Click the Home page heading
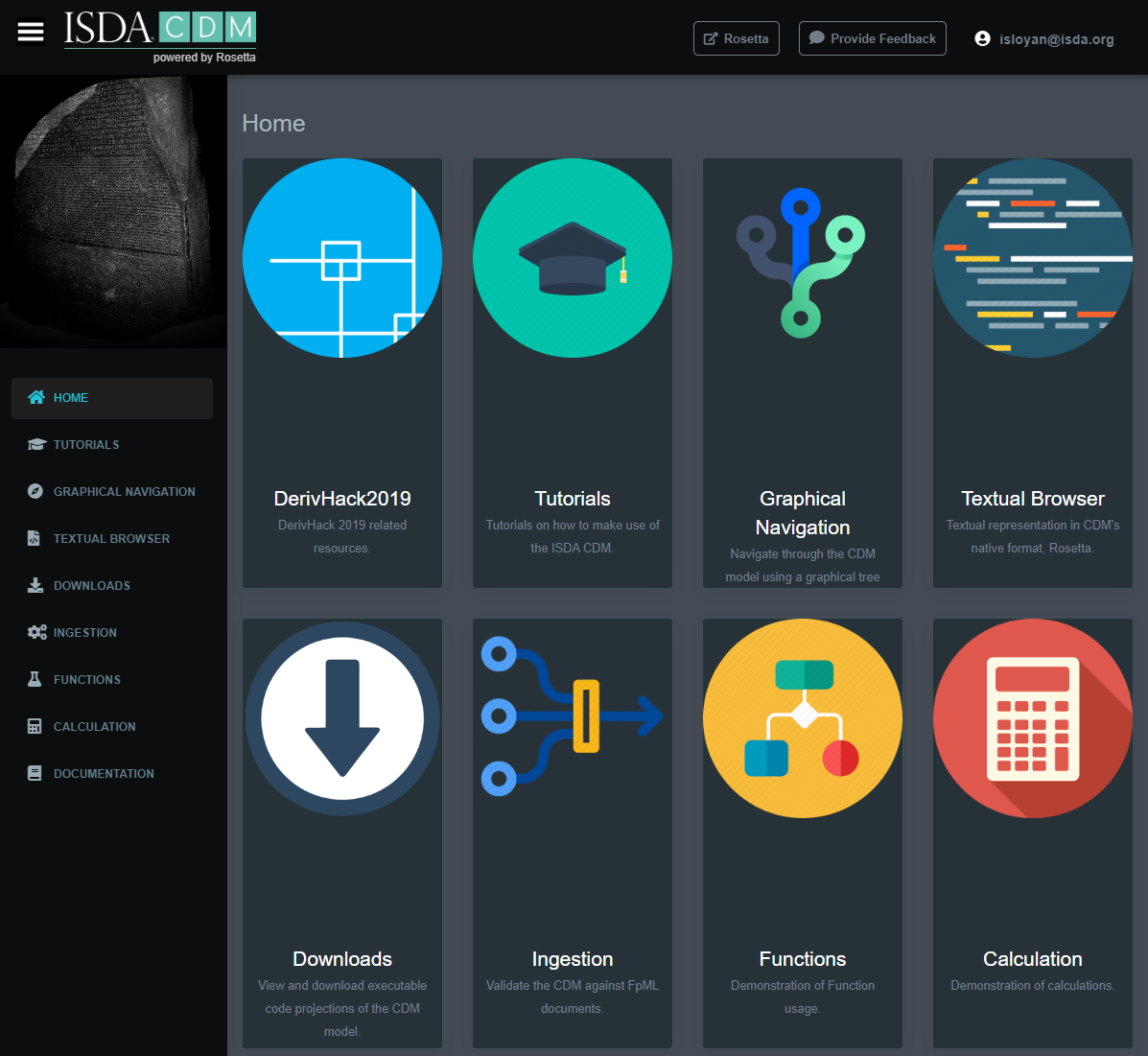Screen dimensions: 1148x1056 click(x=274, y=123)
